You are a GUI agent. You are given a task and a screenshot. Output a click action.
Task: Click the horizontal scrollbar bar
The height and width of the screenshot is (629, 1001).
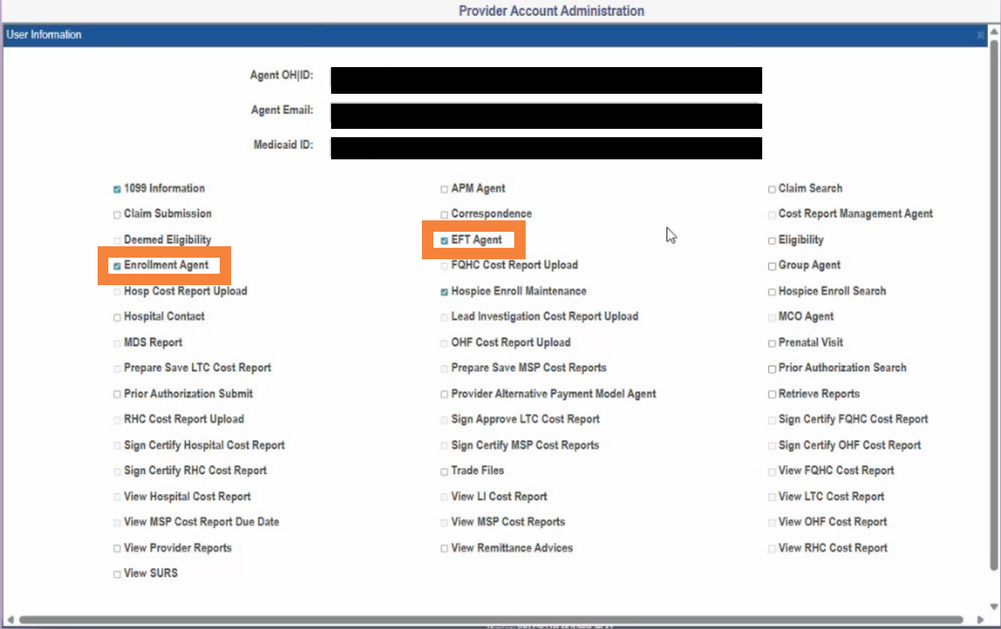490,619
